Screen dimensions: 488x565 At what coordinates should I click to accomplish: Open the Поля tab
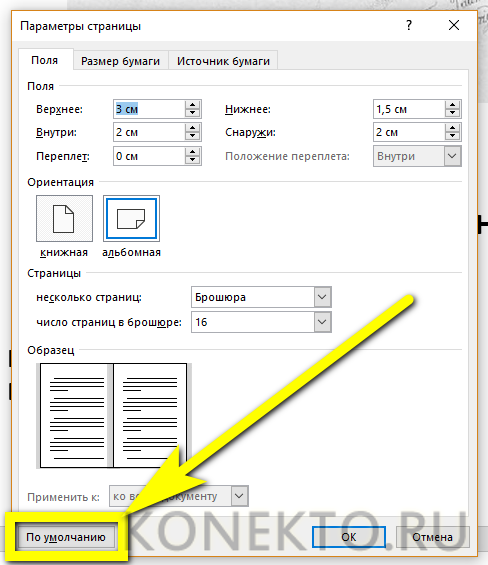(x=45, y=60)
